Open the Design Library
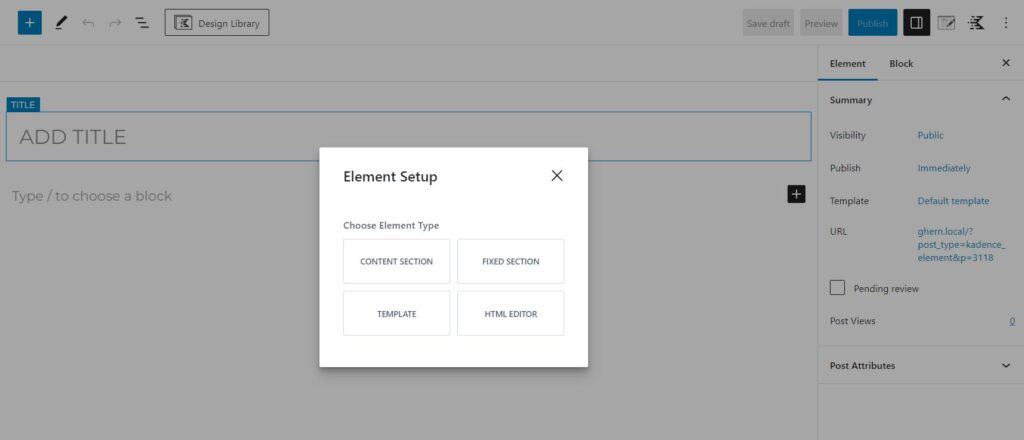1024x440 pixels. click(x=217, y=23)
